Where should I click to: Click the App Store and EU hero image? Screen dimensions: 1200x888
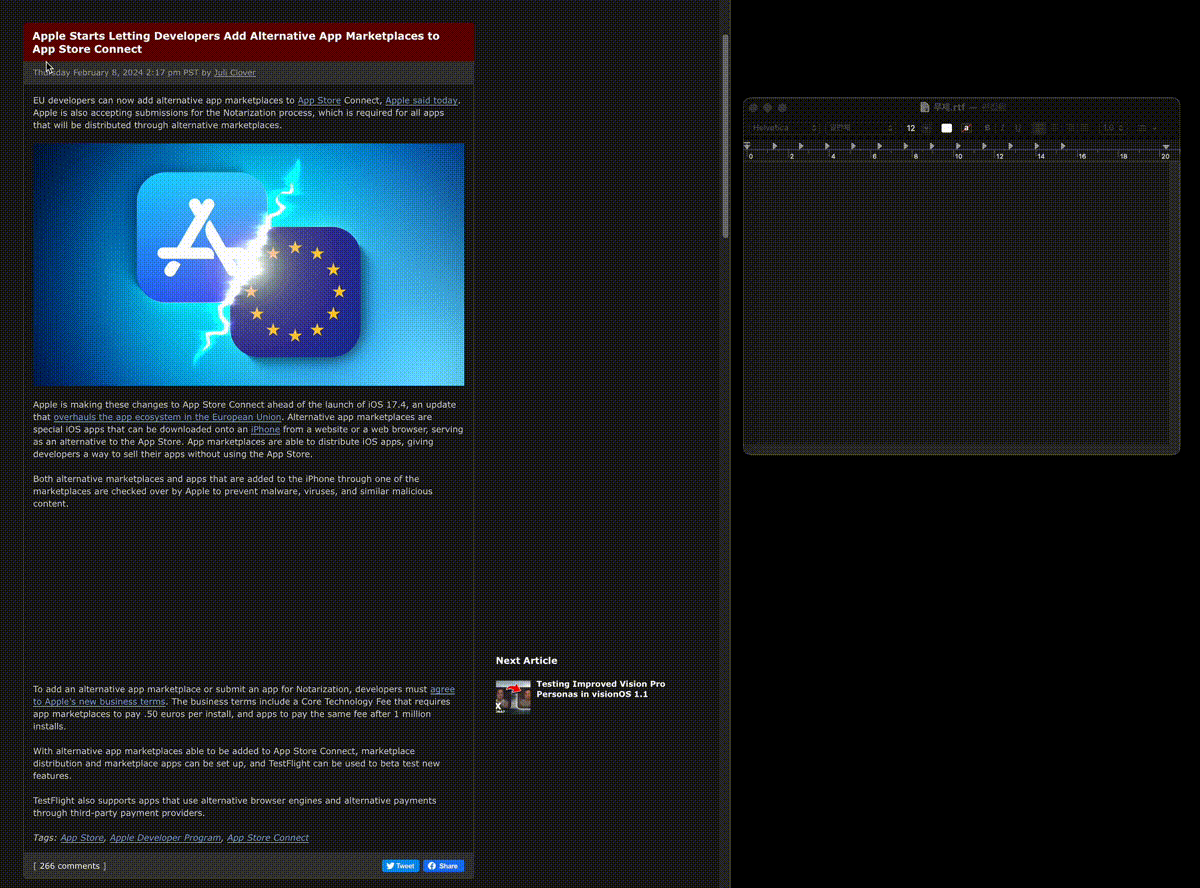pos(248,264)
